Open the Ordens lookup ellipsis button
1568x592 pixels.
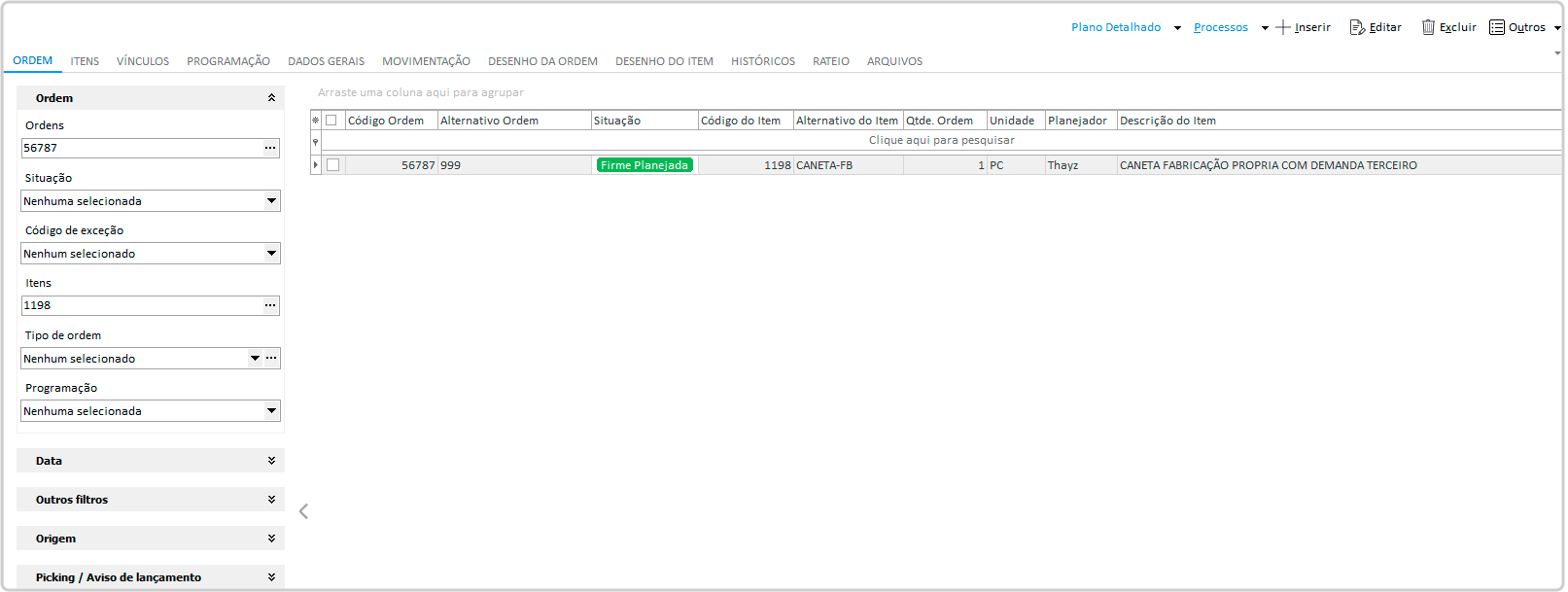(x=270, y=148)
